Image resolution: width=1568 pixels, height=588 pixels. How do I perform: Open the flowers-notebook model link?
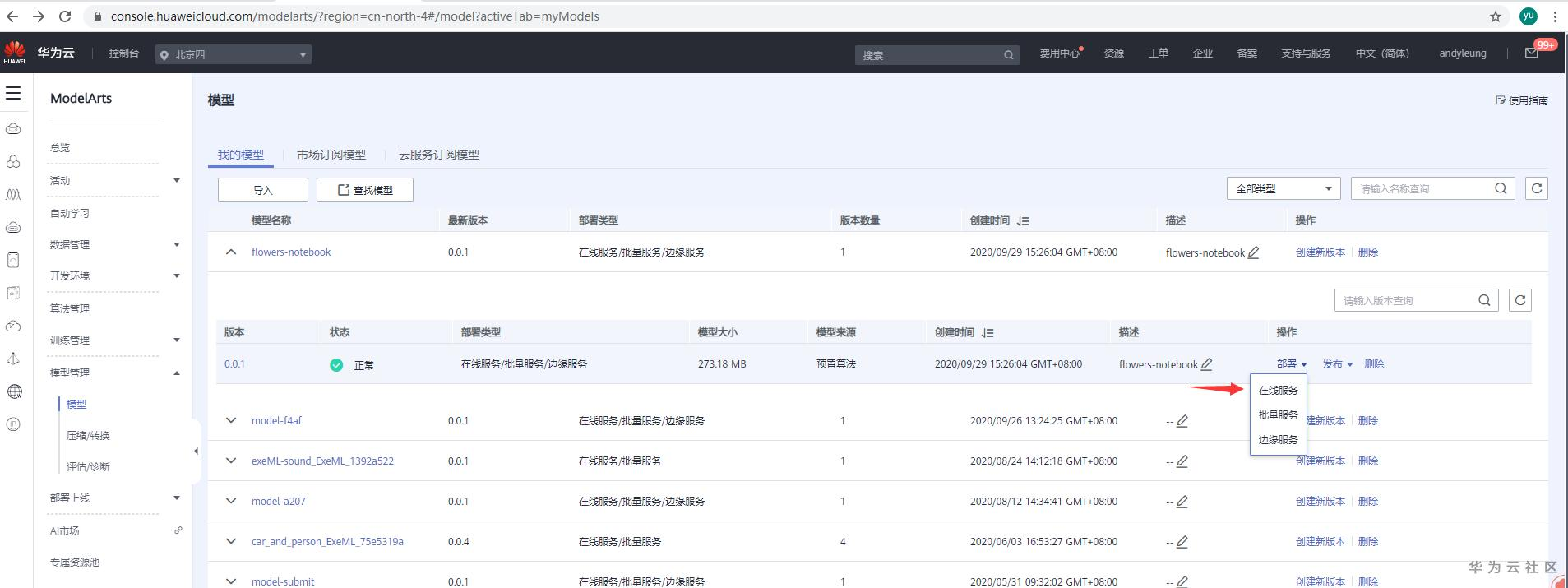[x=291, y=252]
